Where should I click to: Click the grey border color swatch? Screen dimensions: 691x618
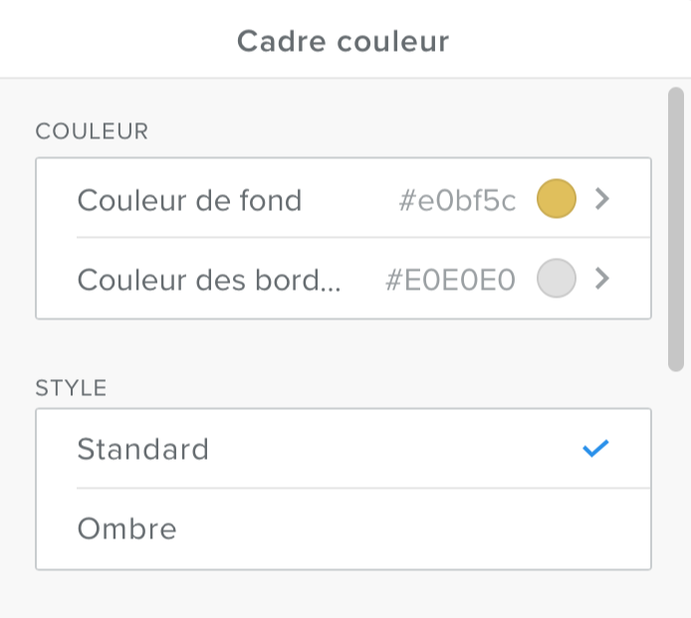coord(556,279)
